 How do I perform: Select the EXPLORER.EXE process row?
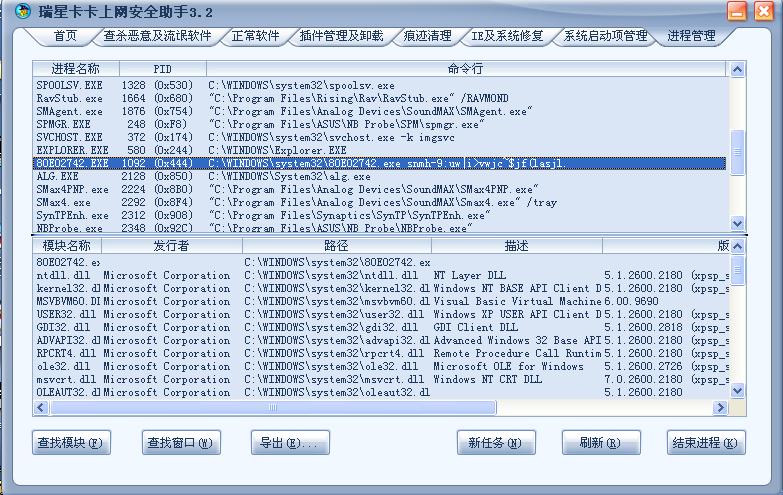tap(380, 150)
